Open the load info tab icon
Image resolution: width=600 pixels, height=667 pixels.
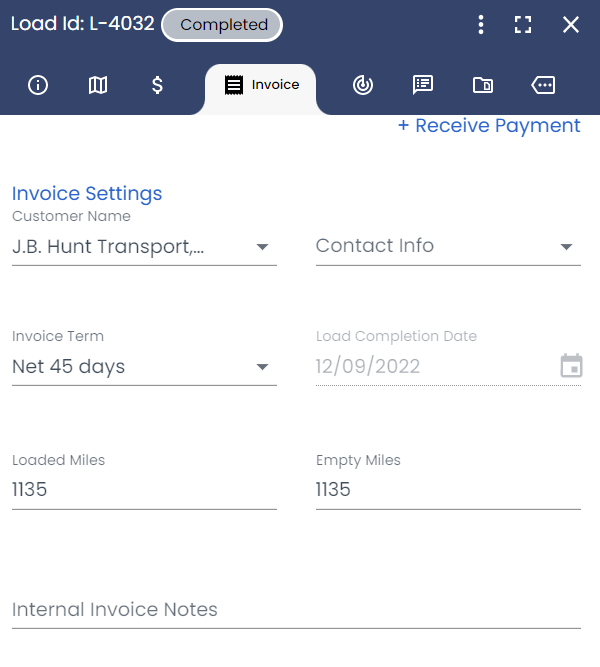click(38, 85)
